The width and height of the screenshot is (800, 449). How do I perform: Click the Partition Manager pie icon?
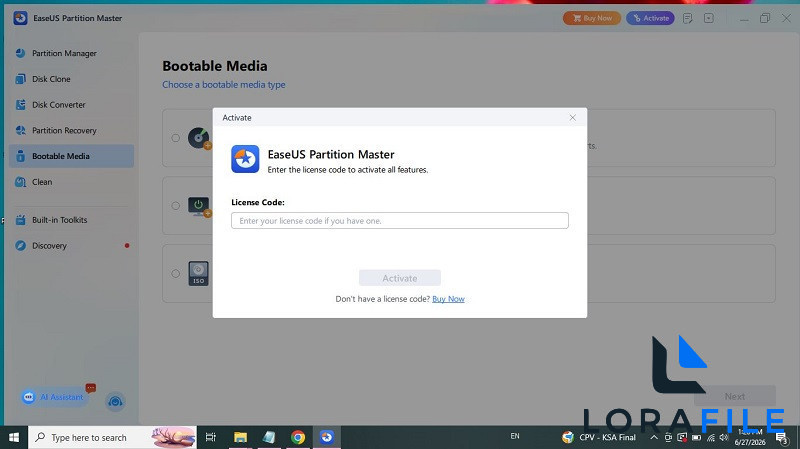pos(20,53)
